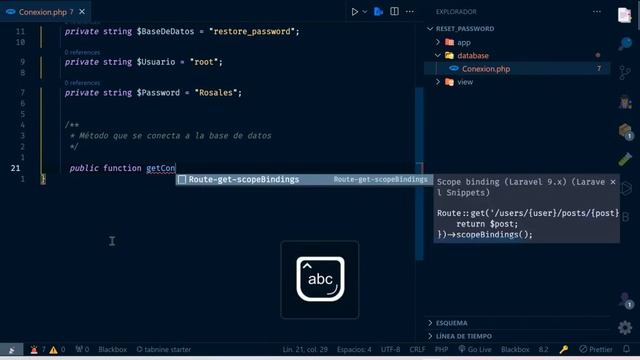Screen dimensions: 640x360
Task: Open the Source Control view icon
Action: point(625,73)
